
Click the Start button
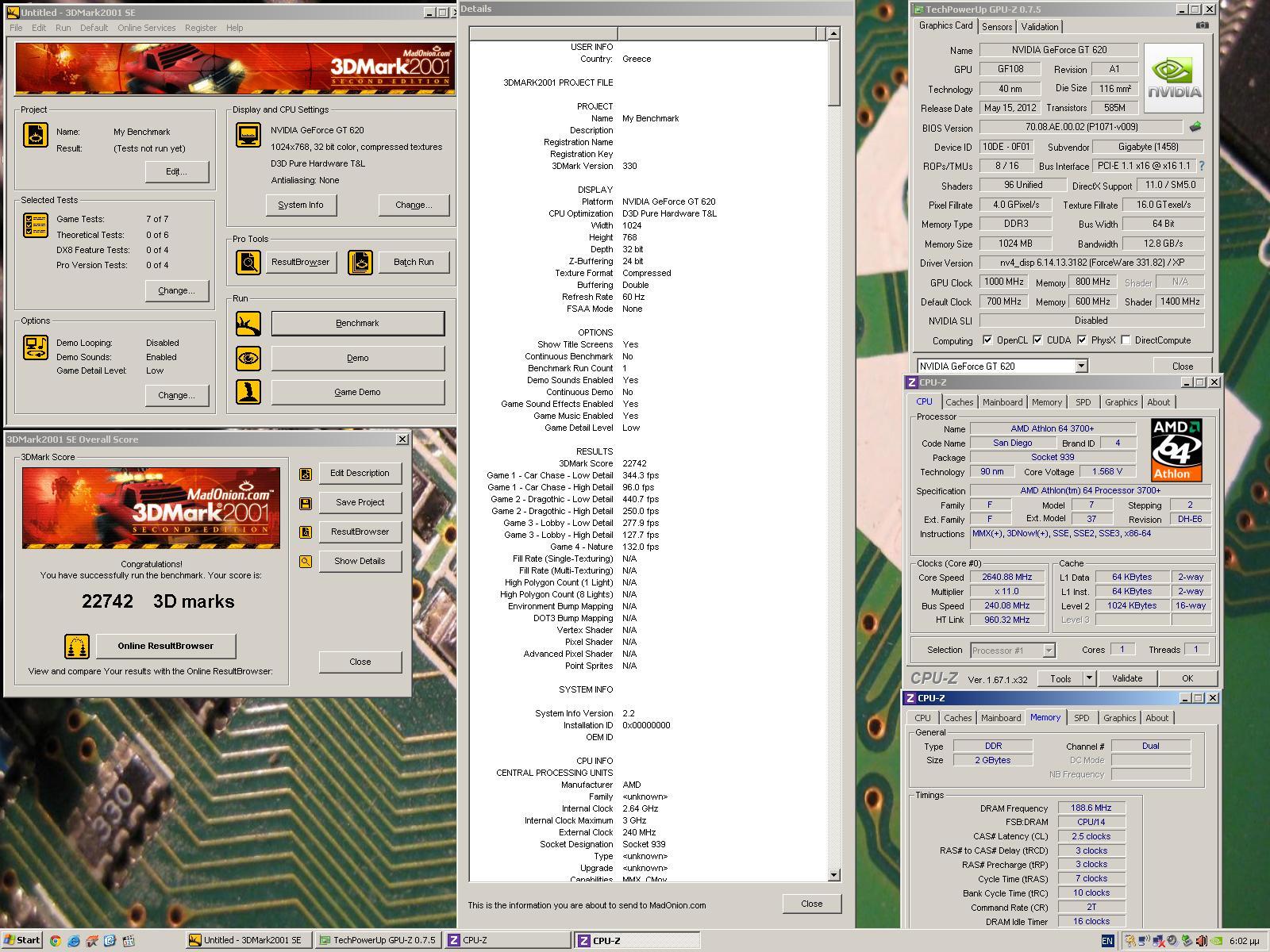click(22, 940)
